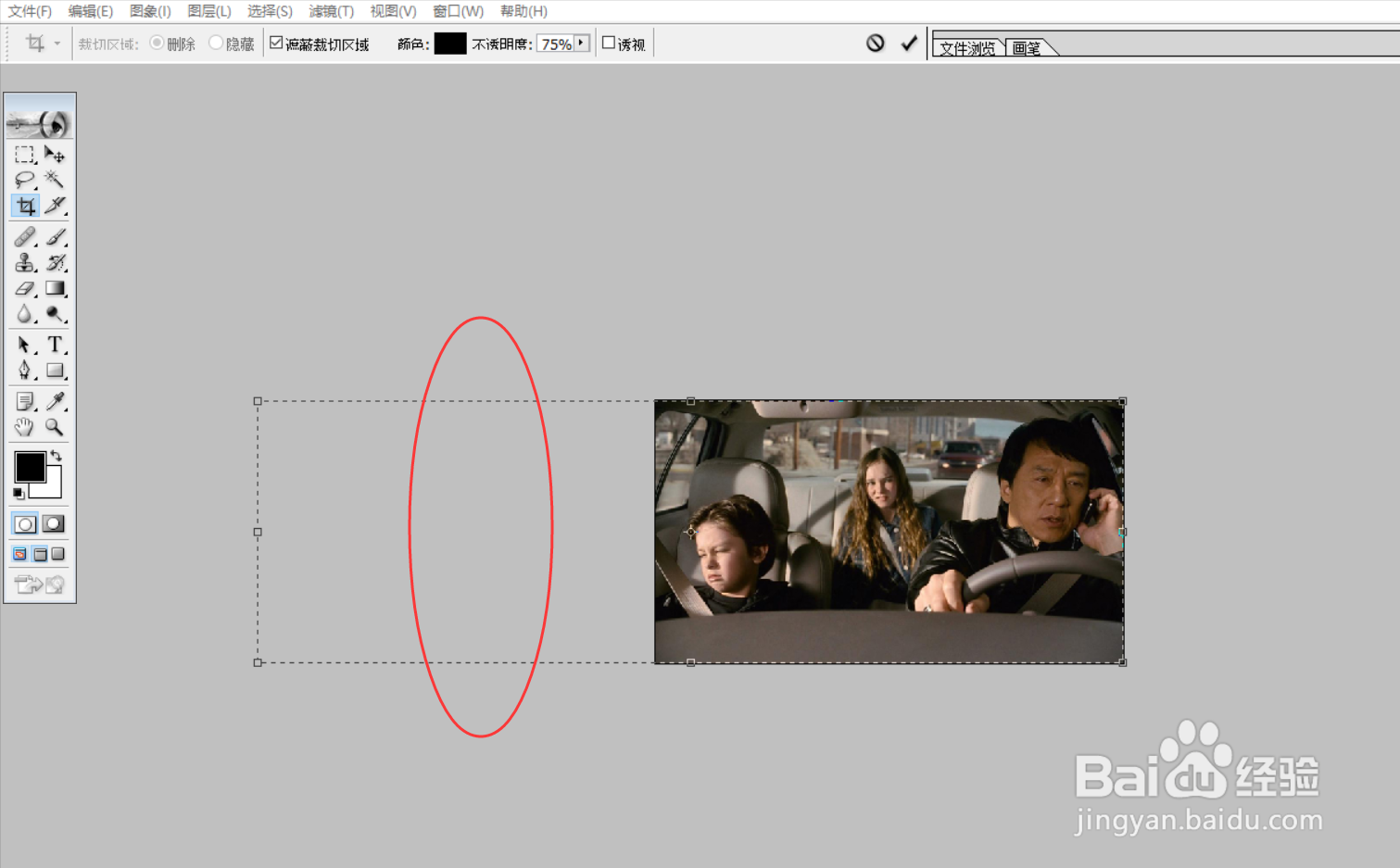Commit the current crop with checkmark
The width and height of the screenshot is (1400, 868).
tap(909, 43)
